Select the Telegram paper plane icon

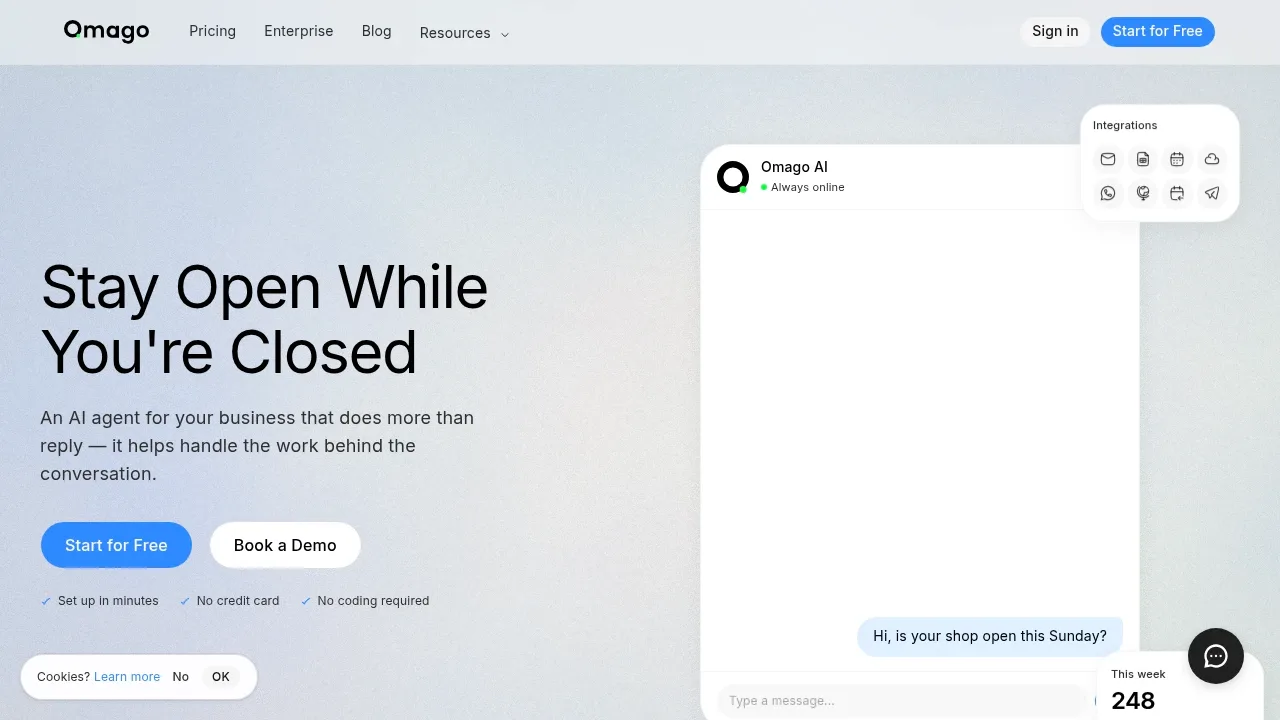pos(1212,193)
